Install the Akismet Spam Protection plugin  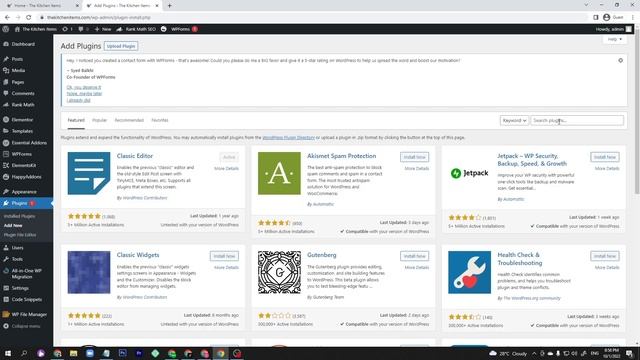(x=414, y=157)
